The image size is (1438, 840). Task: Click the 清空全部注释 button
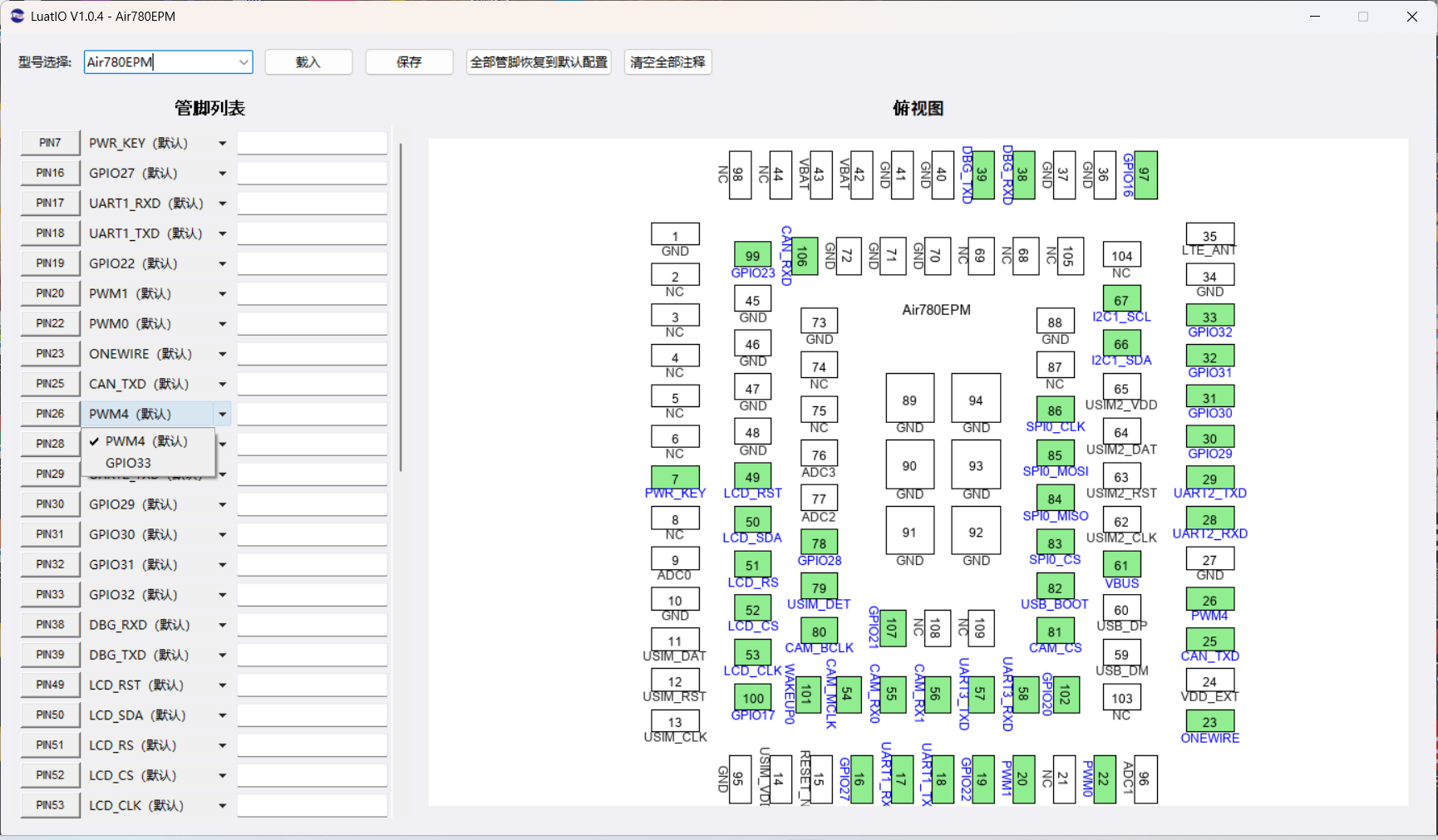point(667,62)
